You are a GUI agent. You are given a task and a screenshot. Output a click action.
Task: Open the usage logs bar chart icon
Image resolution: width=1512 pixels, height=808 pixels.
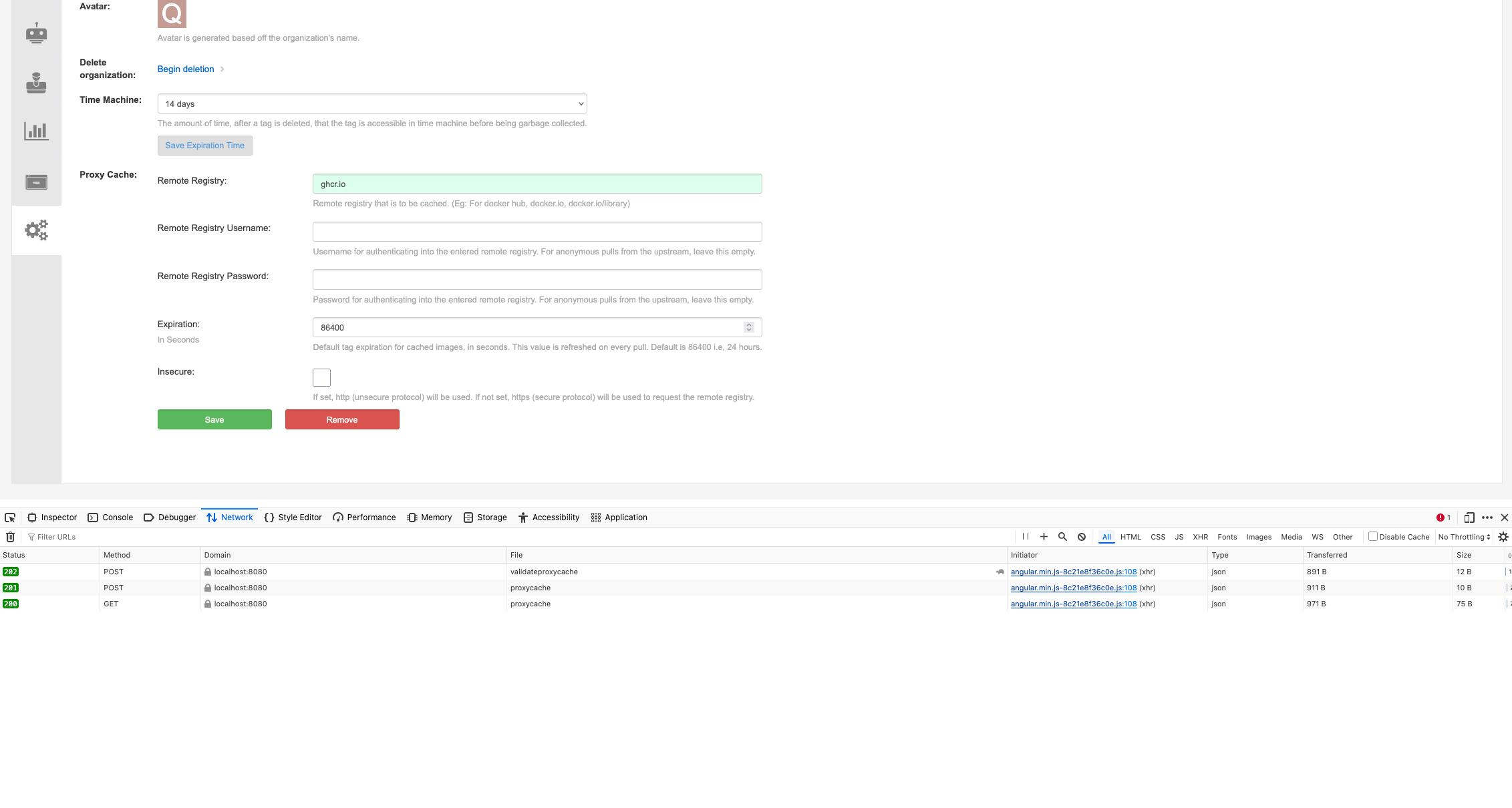pos(36,131)
